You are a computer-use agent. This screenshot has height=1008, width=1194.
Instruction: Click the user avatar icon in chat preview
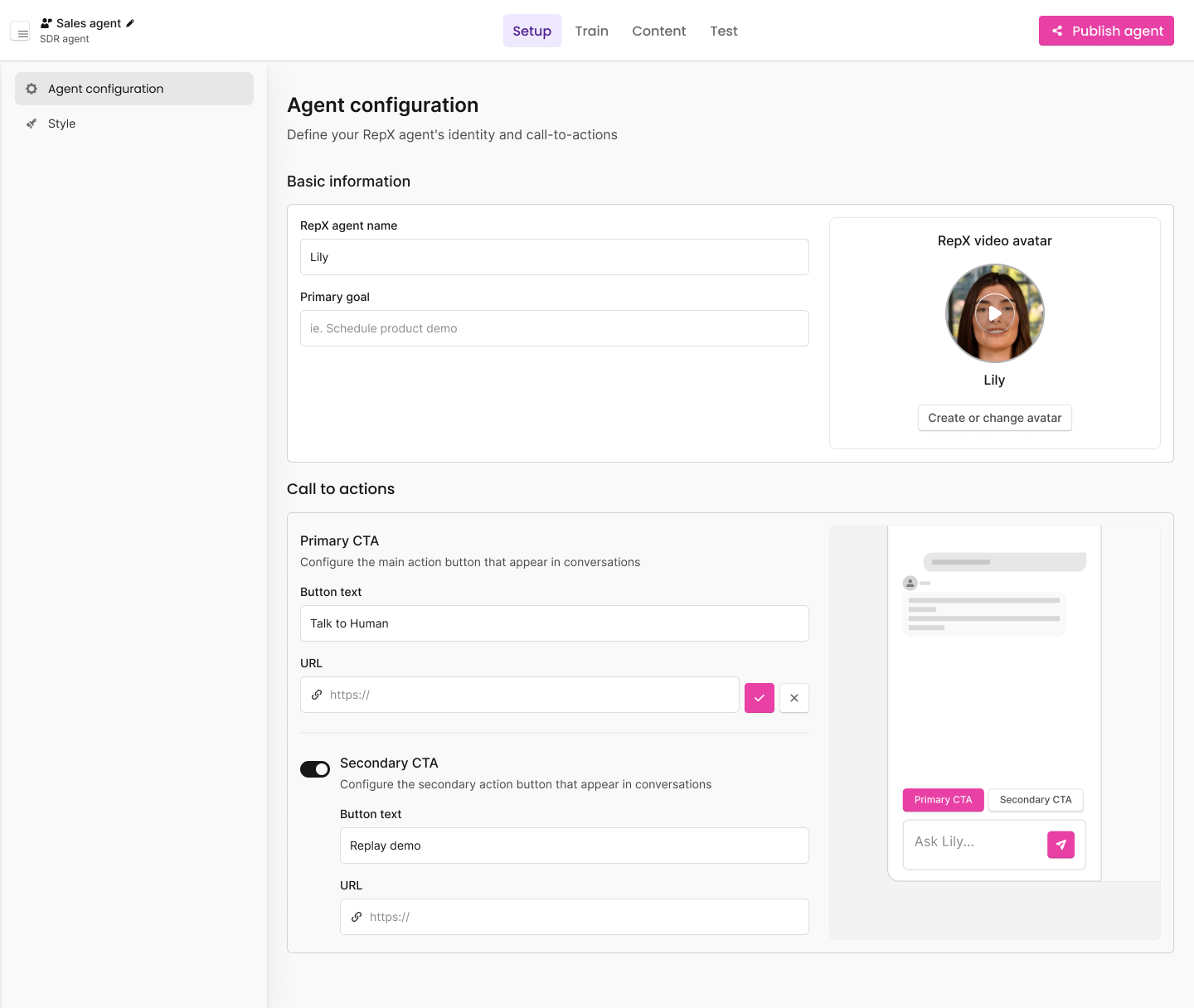click(x=910, y=583)
